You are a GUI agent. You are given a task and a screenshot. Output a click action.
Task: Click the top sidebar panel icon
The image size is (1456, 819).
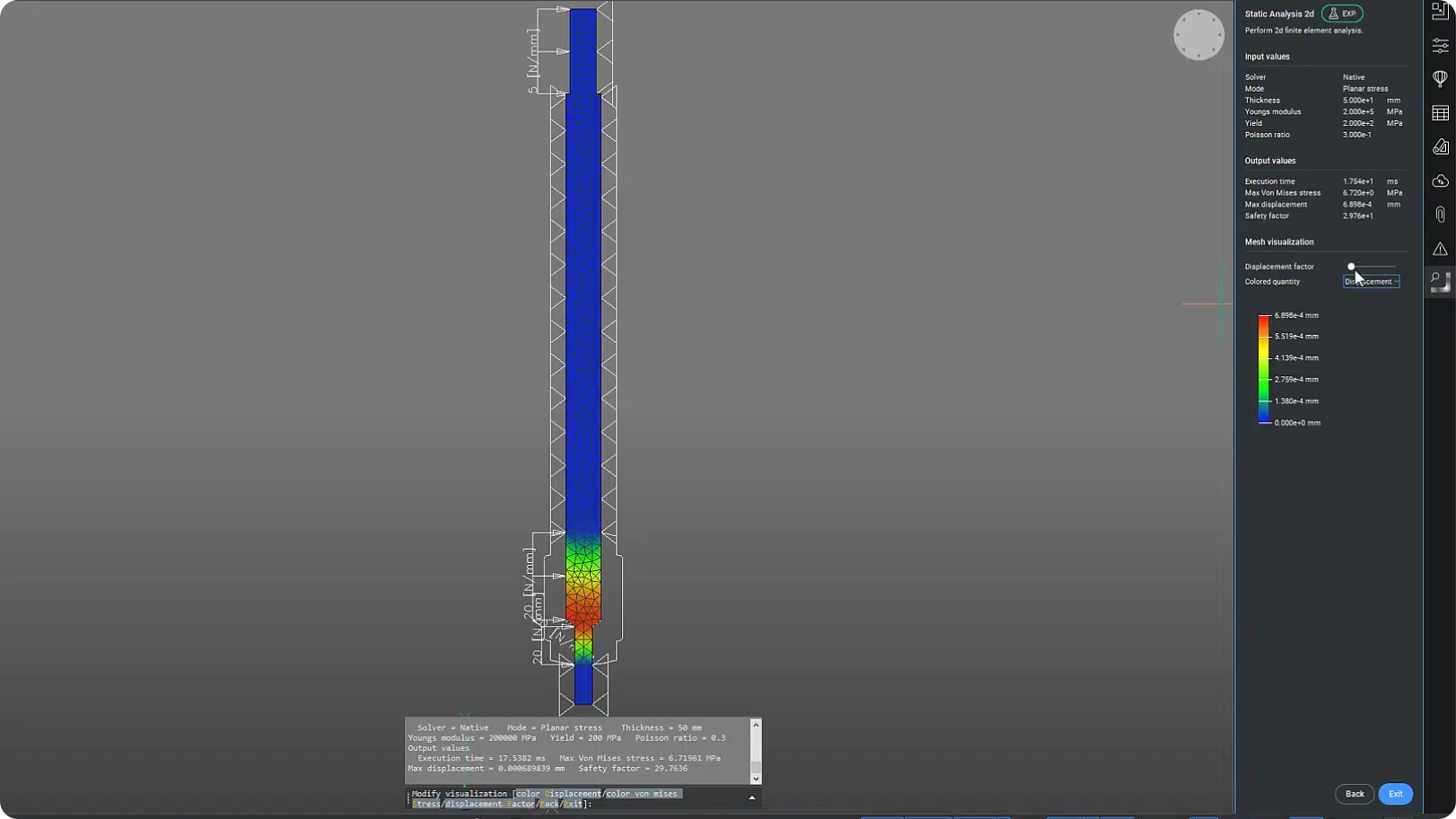pos(1440,12)
